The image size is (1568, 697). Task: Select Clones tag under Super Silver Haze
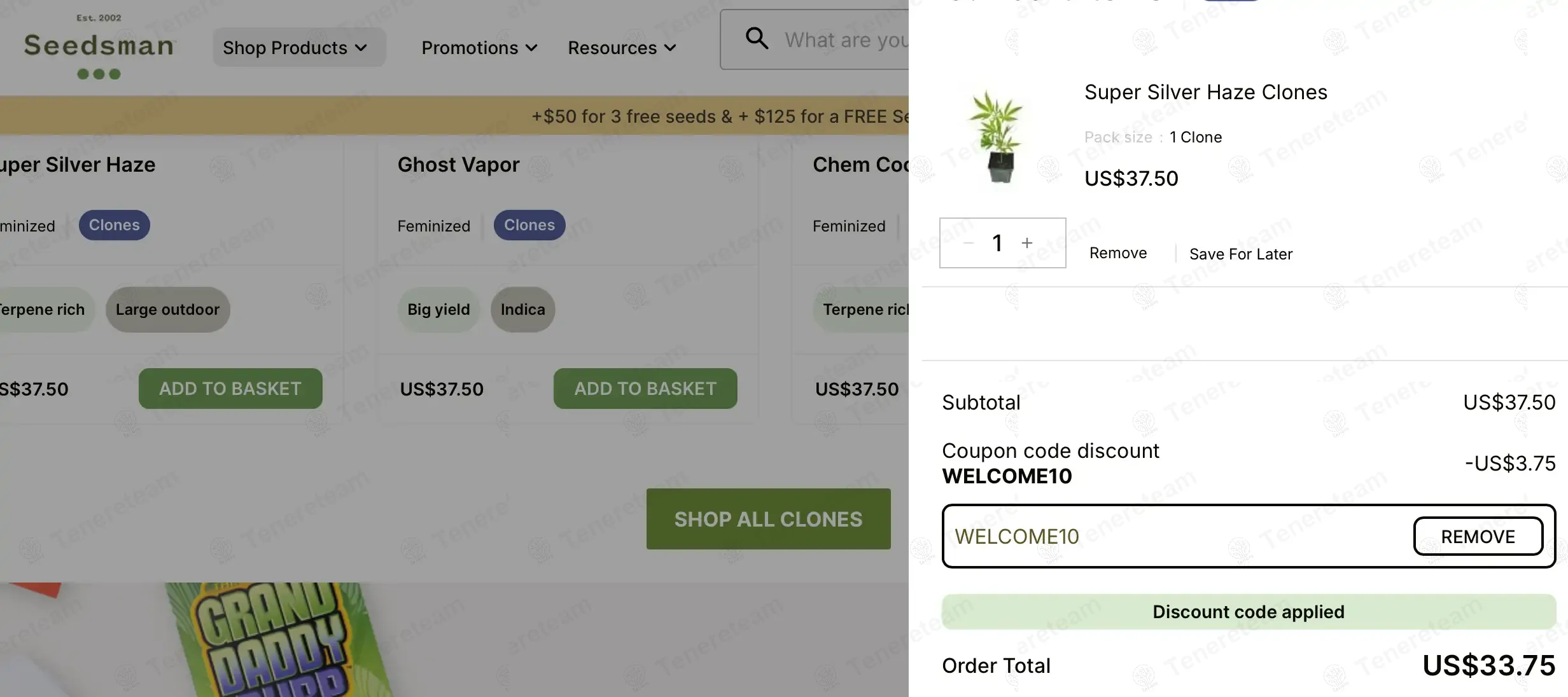coord(114,225)
